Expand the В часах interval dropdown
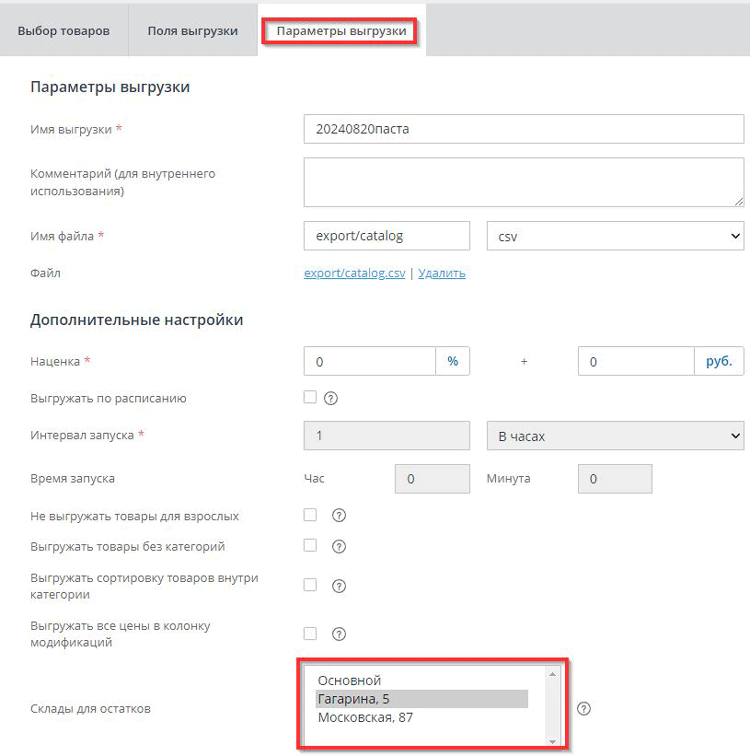 (616, 436)
